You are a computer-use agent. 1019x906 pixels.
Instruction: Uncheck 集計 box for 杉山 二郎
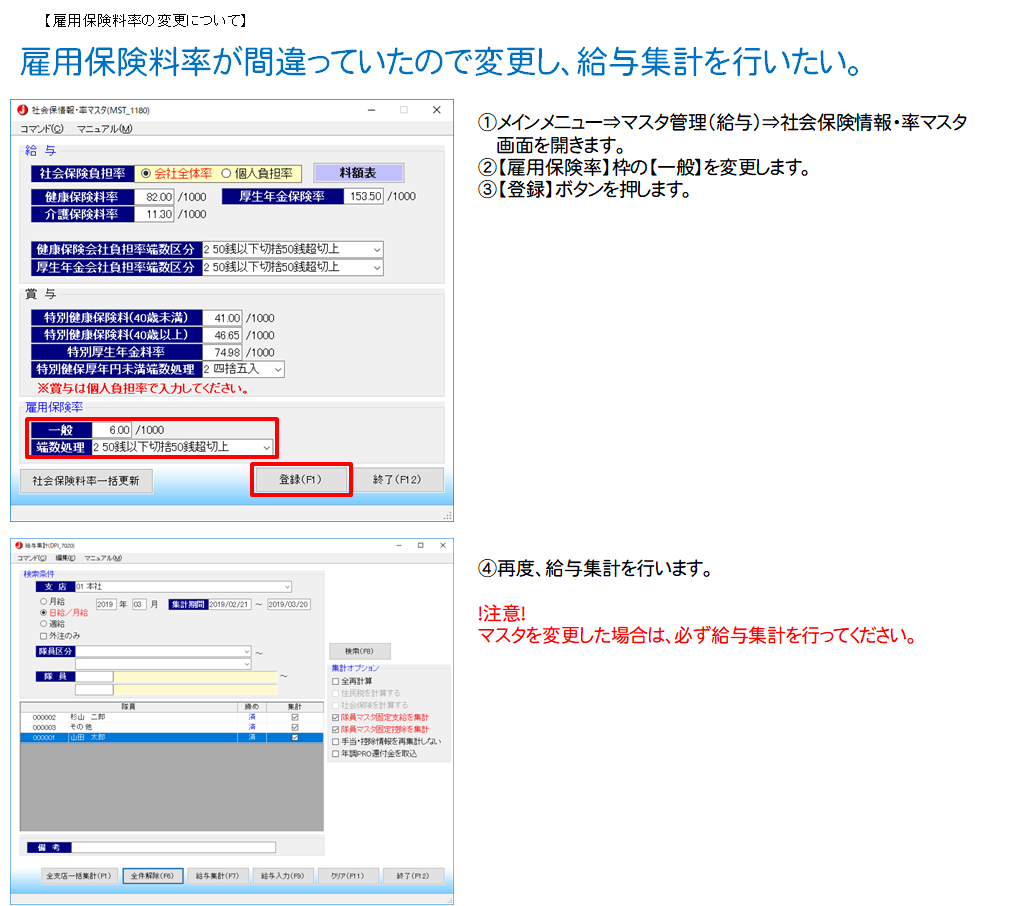click(294, 716)
